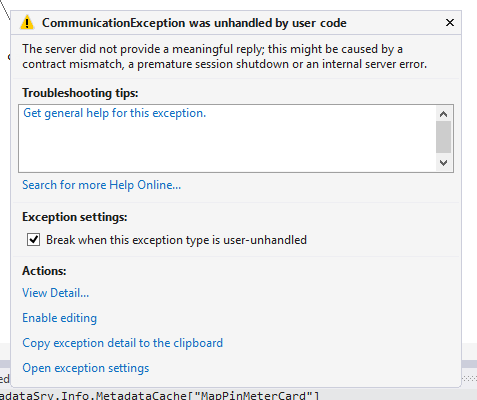Open 'Get general help for this exception' link
This screenshot has height=400, width=477.
coord(115,113)
